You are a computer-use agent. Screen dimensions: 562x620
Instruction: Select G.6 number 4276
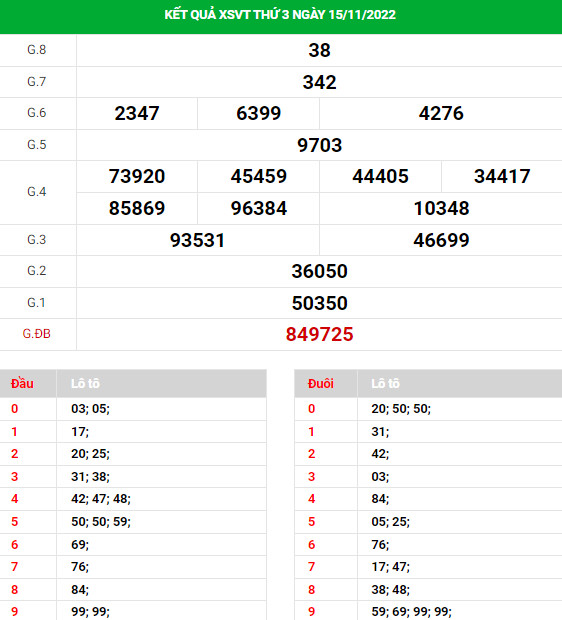coord(441,113)
